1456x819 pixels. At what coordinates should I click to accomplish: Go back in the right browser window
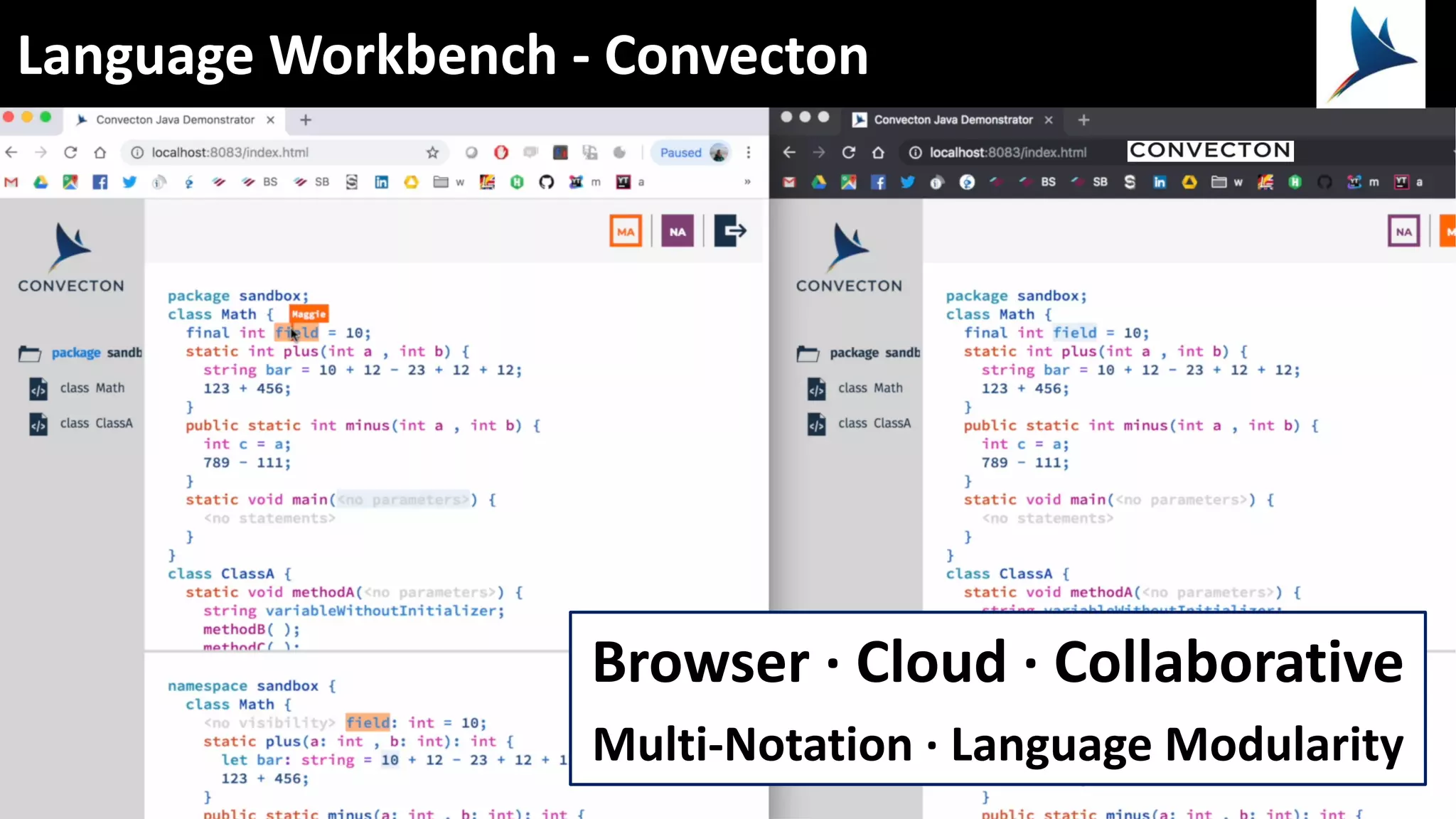789,152
